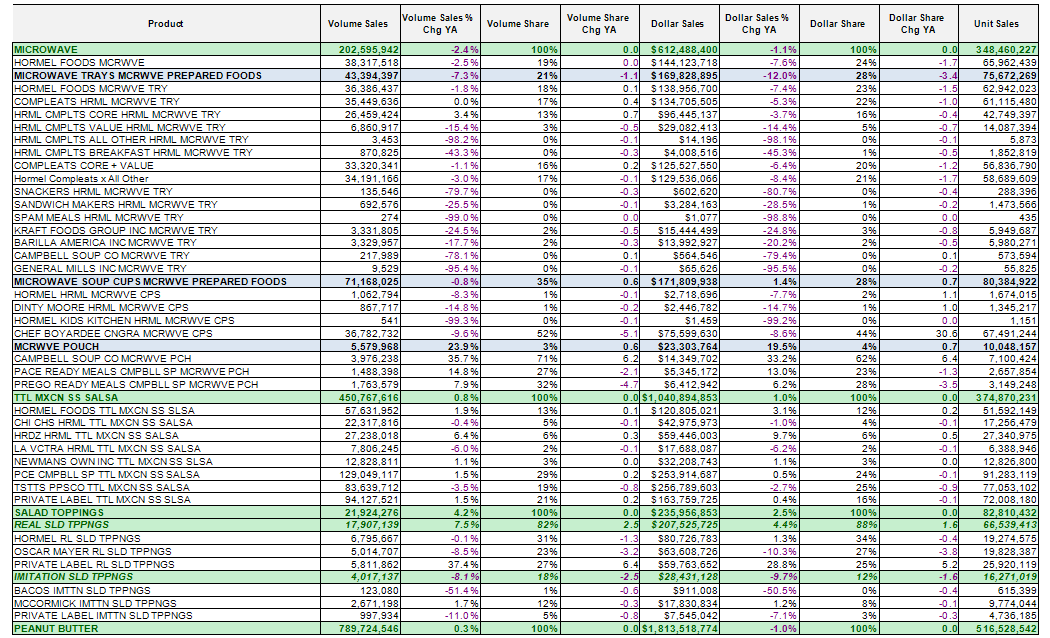Click the REAL SLD TPPNGS subcategory label
The width and height of the screenshot is (1050, 638).
click(x=60, y=524)
